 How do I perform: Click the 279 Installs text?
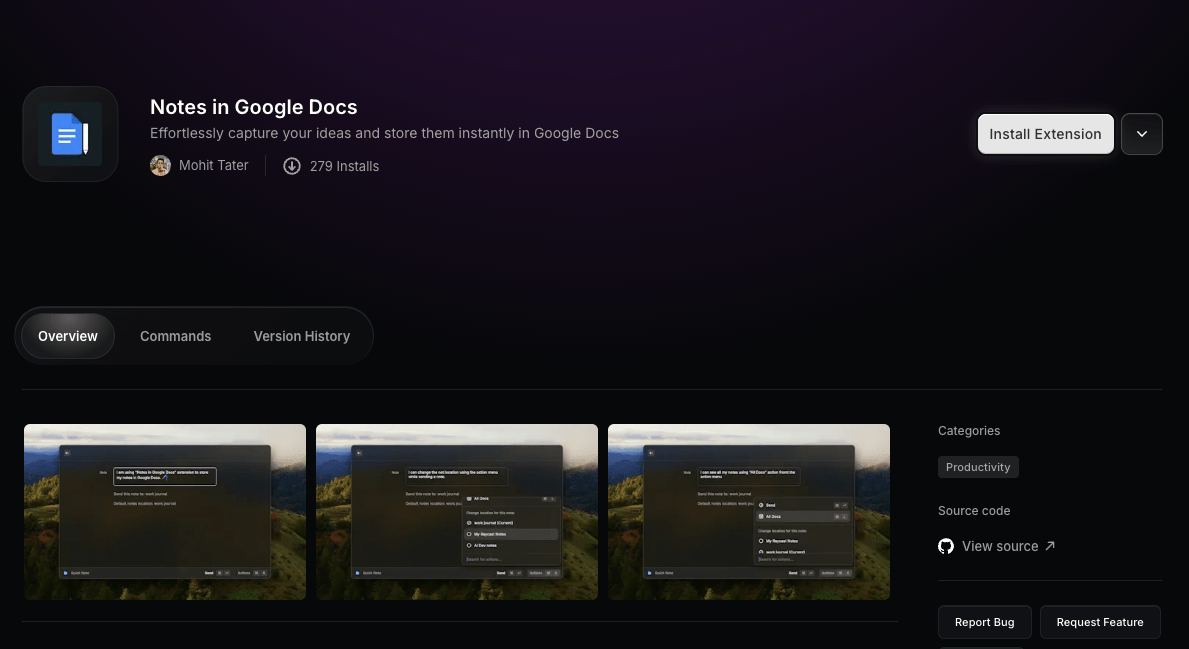(344, 166)
